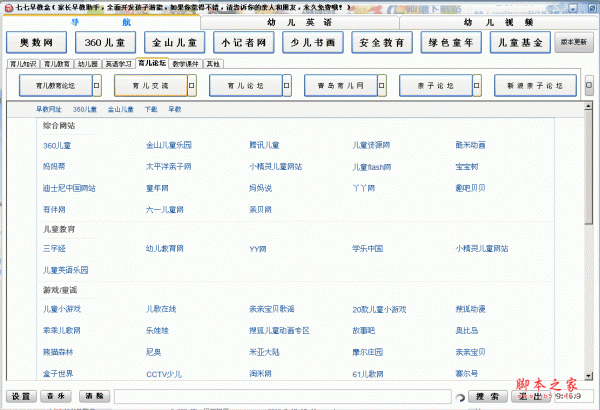Open the 少儿书画 shortcut button
600x410 pixels.
point(313,42)
